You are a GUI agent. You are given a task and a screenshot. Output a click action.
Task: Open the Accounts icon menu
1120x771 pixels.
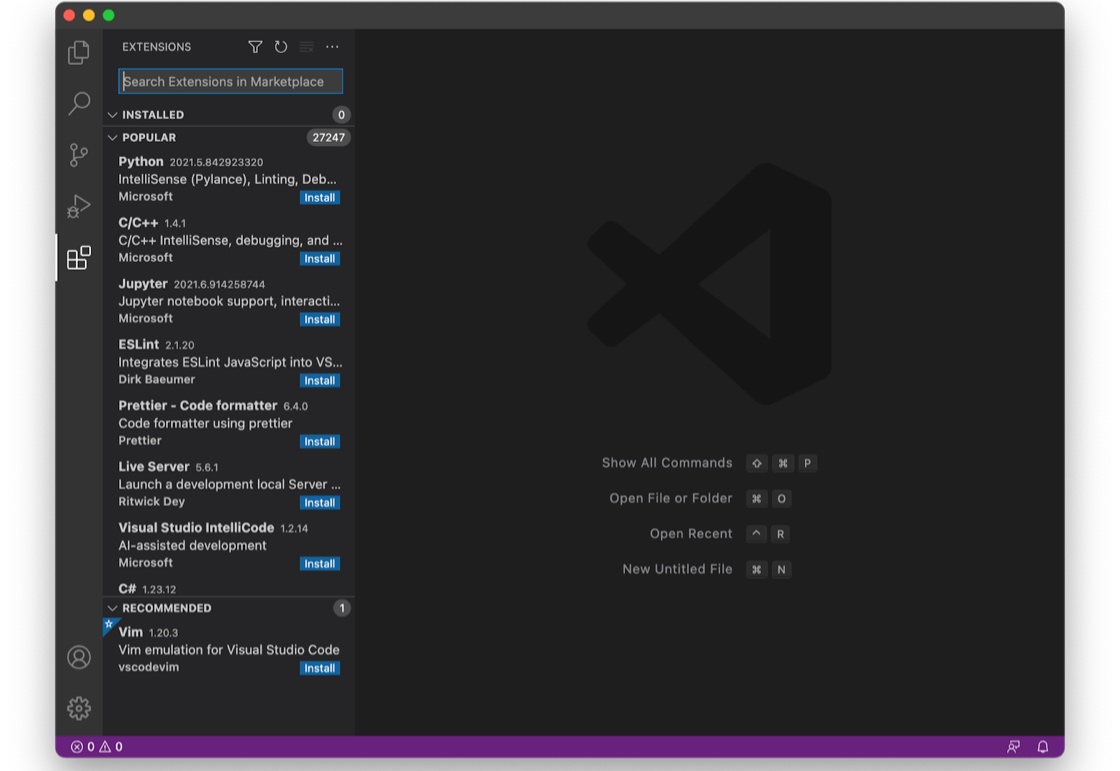point(79,657)
